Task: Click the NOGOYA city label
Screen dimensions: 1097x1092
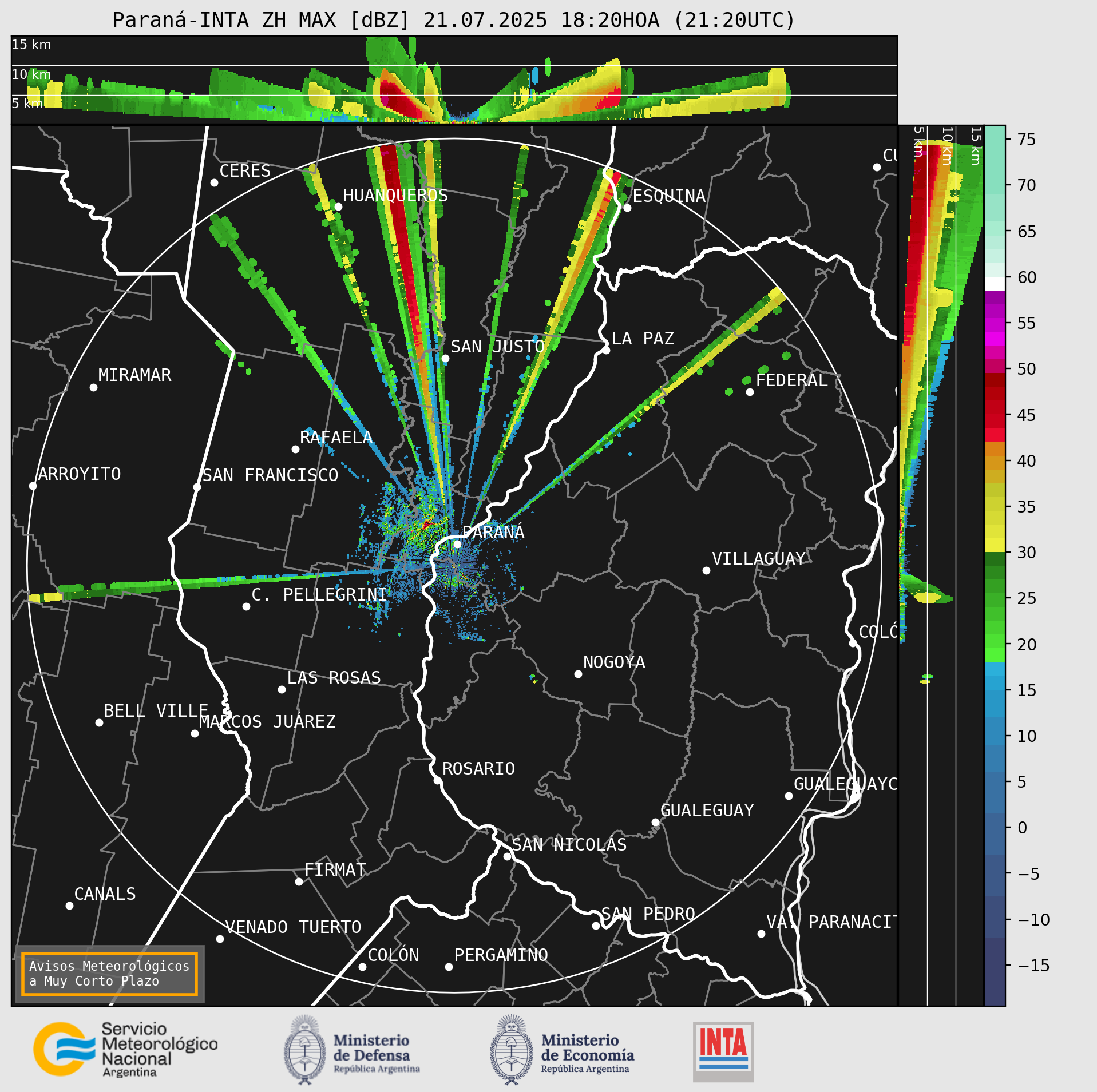Action: tap(614, 662)
